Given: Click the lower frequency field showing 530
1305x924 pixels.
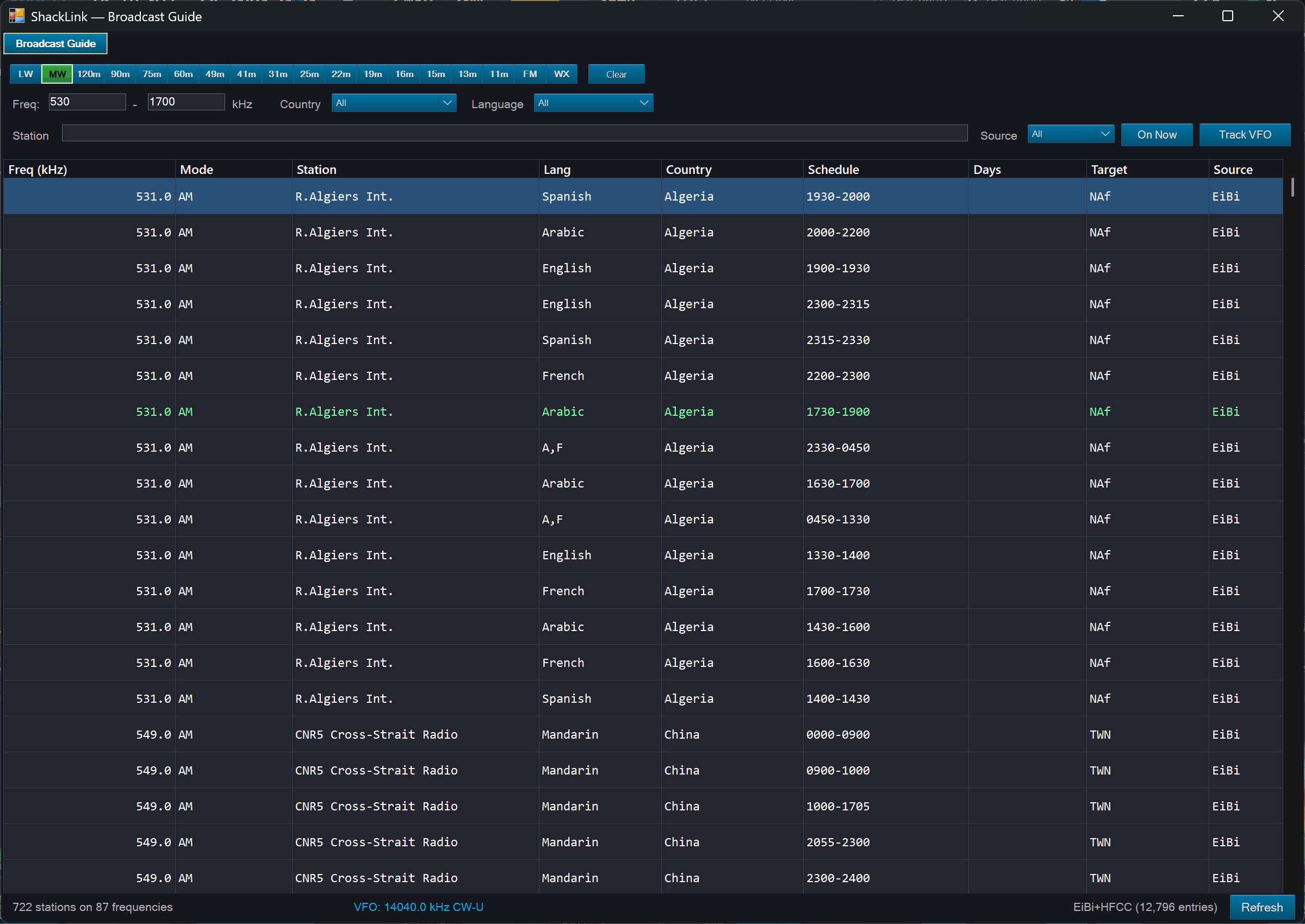Looking at the screenshot, I should pyautogui.click(x=87, y=102).
